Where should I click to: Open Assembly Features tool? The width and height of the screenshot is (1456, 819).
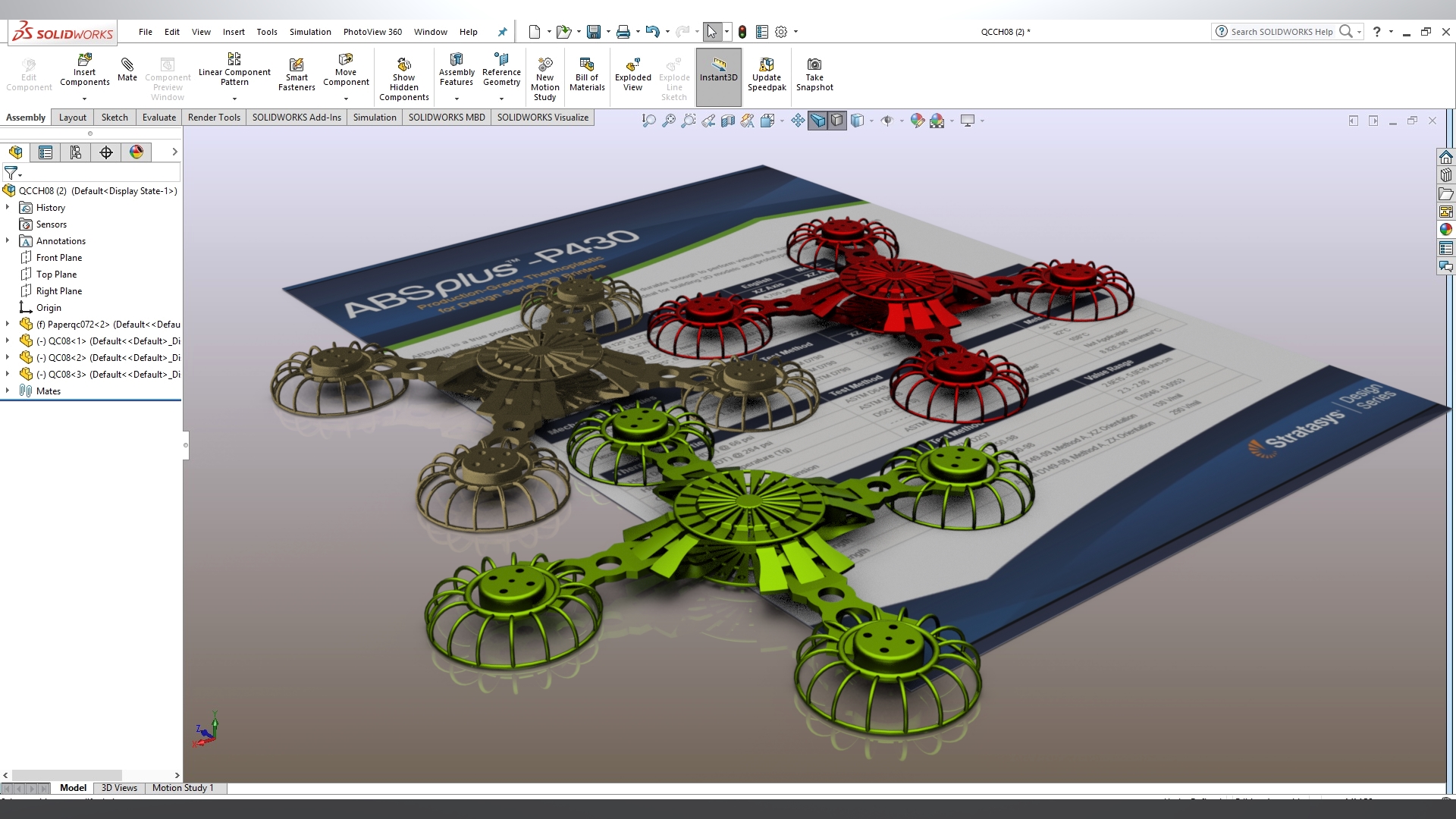457,70
